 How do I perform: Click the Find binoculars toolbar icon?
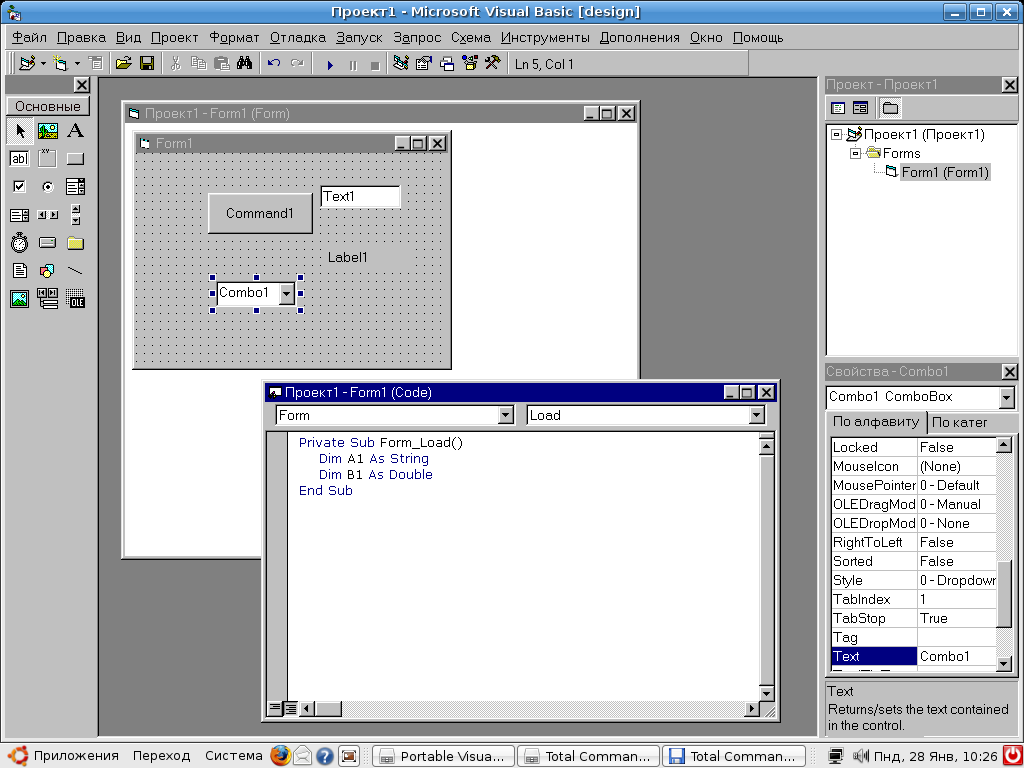[244, 64]
